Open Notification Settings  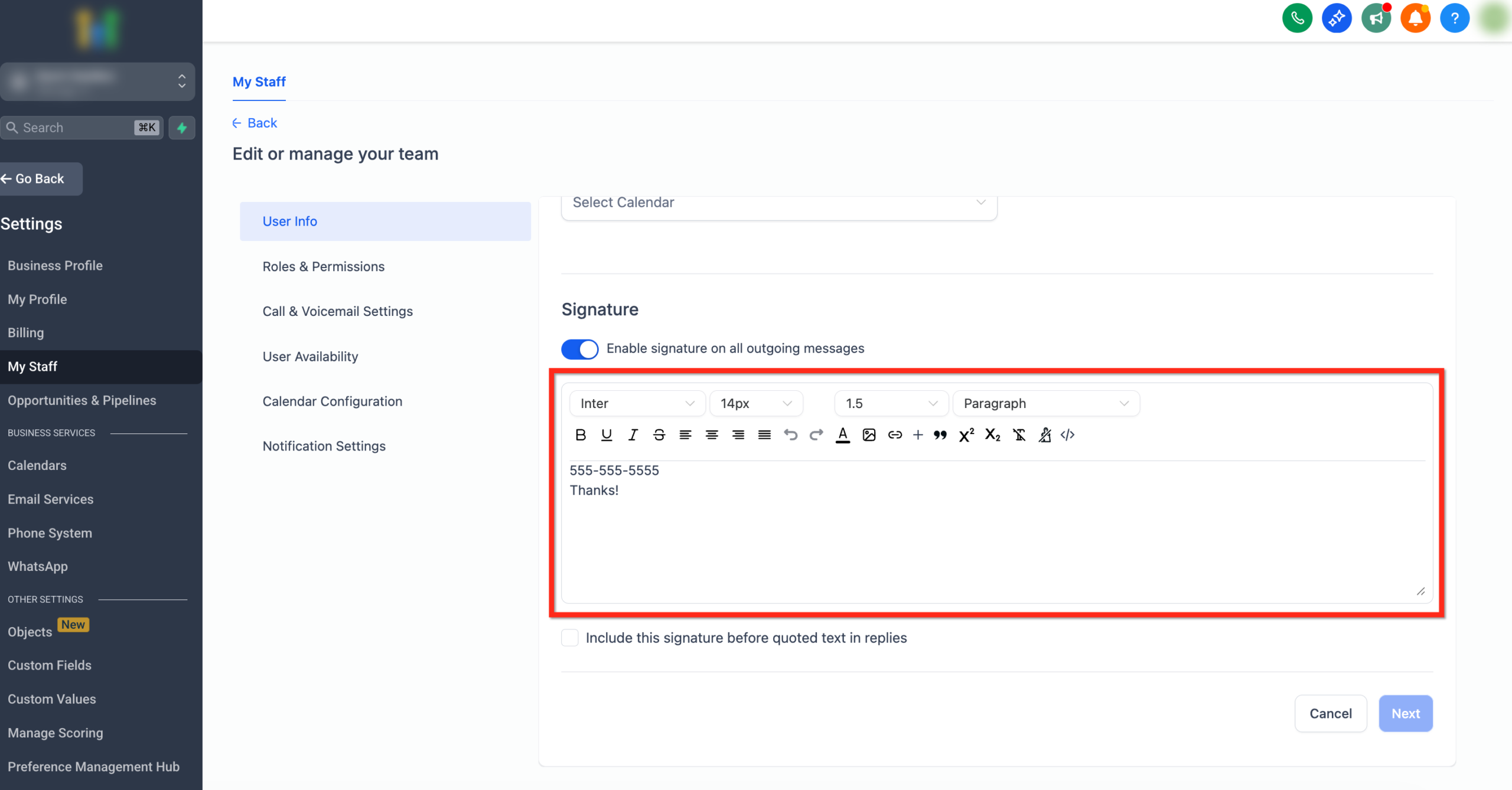(324, 446)
